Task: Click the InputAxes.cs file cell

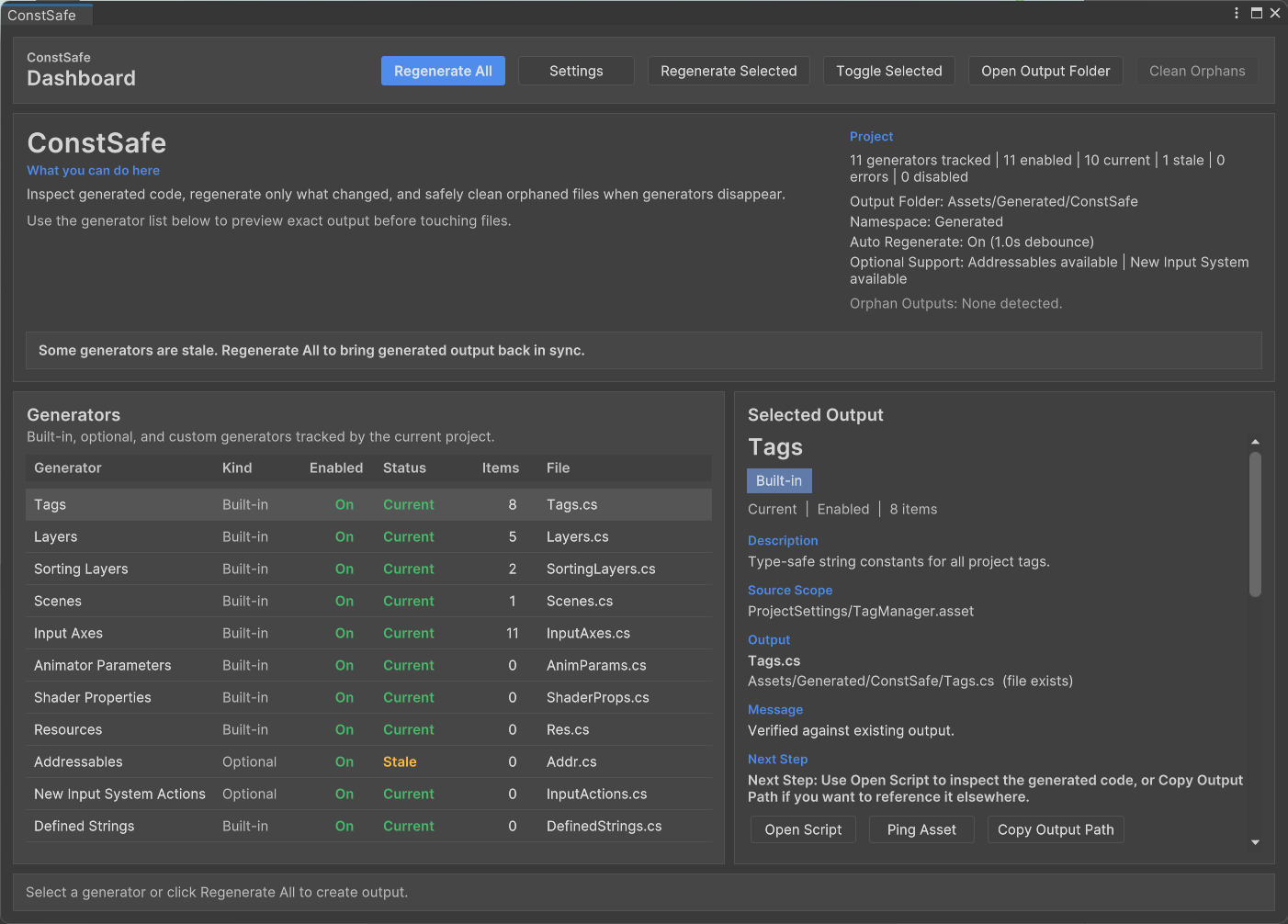Action: pyautogui.click(x=588, y=633)
